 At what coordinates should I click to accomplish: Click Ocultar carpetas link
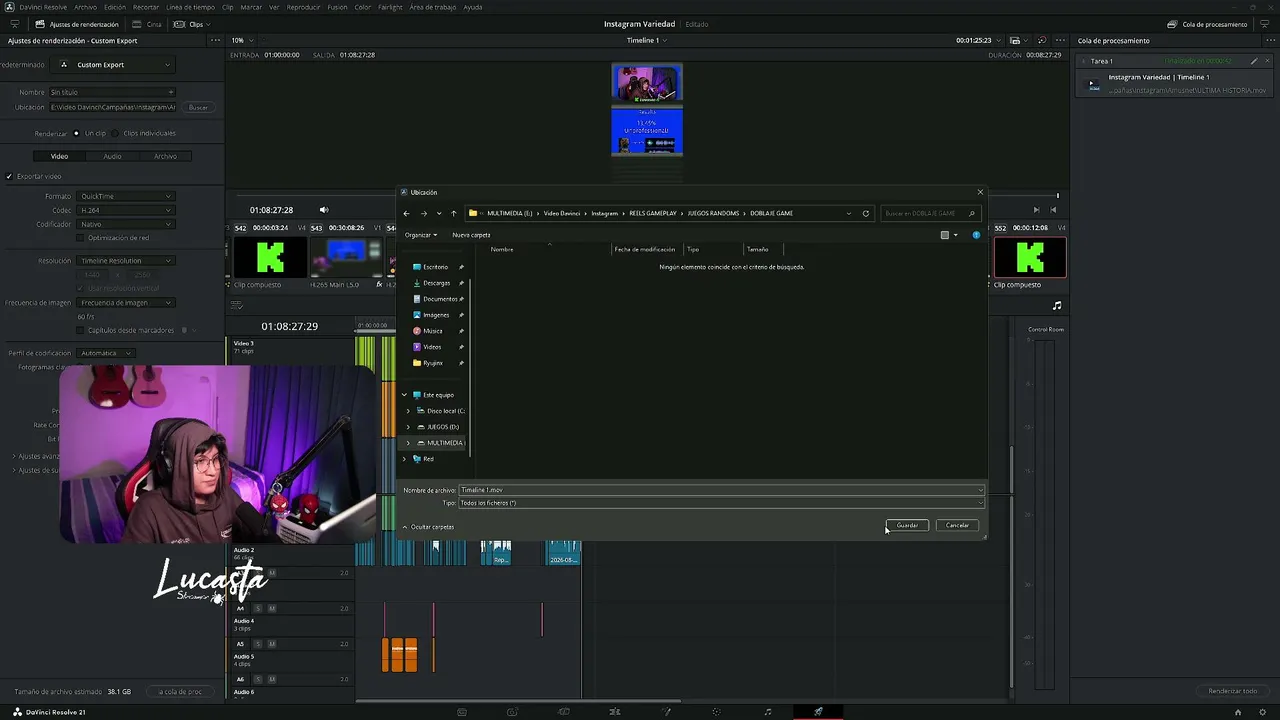pos(429,527)
